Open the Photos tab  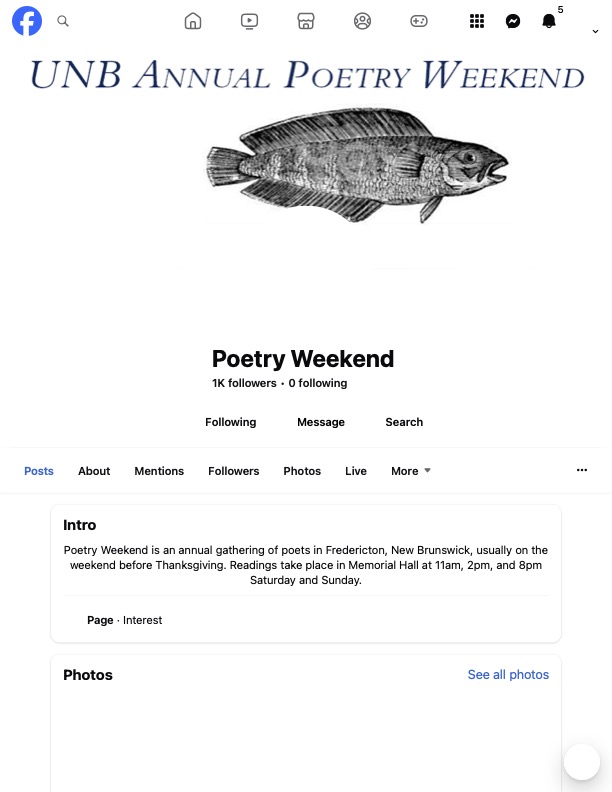click(302, 471)
